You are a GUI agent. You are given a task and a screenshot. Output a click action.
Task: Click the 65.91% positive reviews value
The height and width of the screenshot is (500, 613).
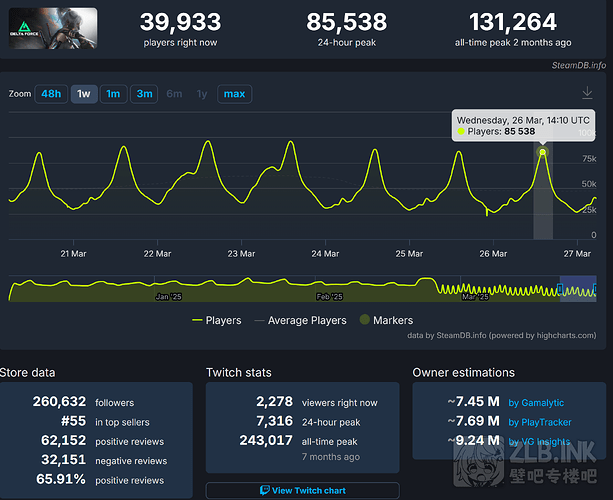(61, 479)
